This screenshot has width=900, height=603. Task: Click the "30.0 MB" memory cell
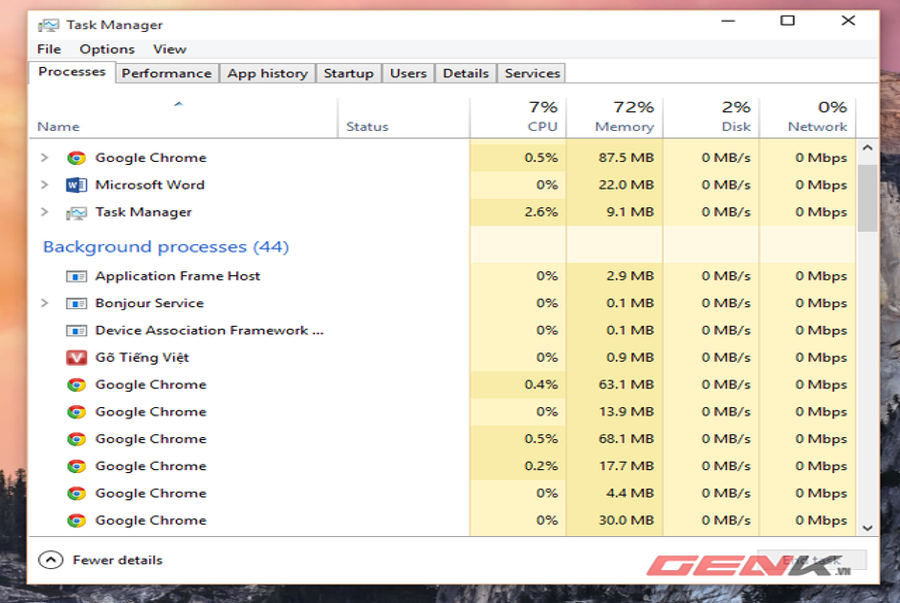click(614, 520)
